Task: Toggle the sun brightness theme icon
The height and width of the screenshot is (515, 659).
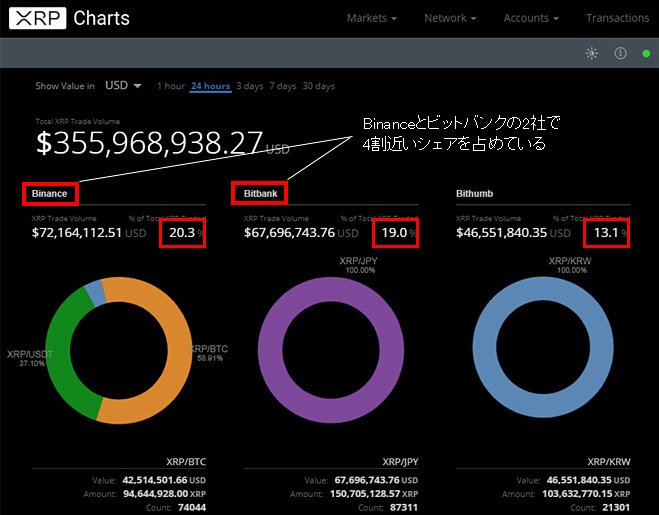Action: tap(592, 53)
